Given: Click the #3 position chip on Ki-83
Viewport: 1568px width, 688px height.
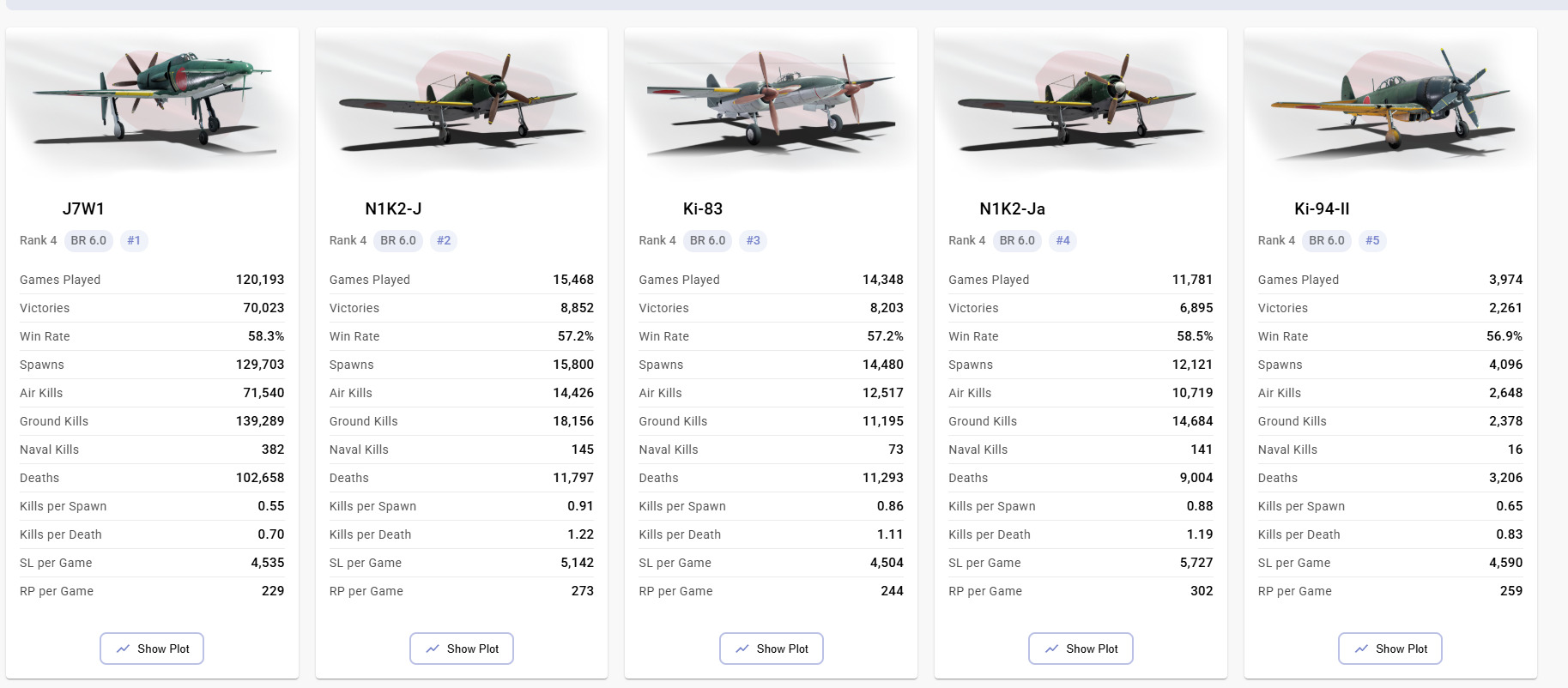Looking at the screenshot, I should [753, 240].
